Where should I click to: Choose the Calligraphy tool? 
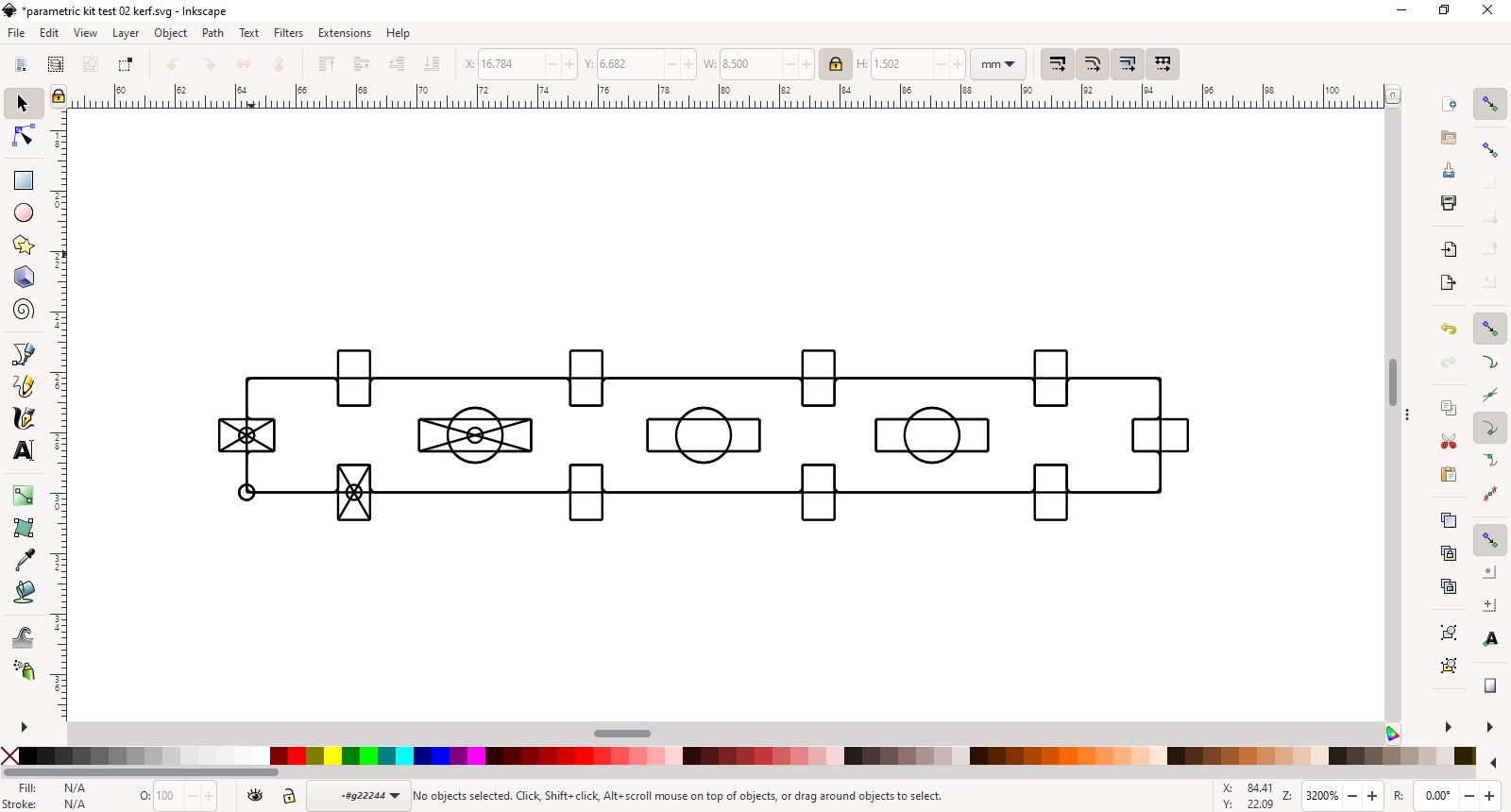point(24,418)
